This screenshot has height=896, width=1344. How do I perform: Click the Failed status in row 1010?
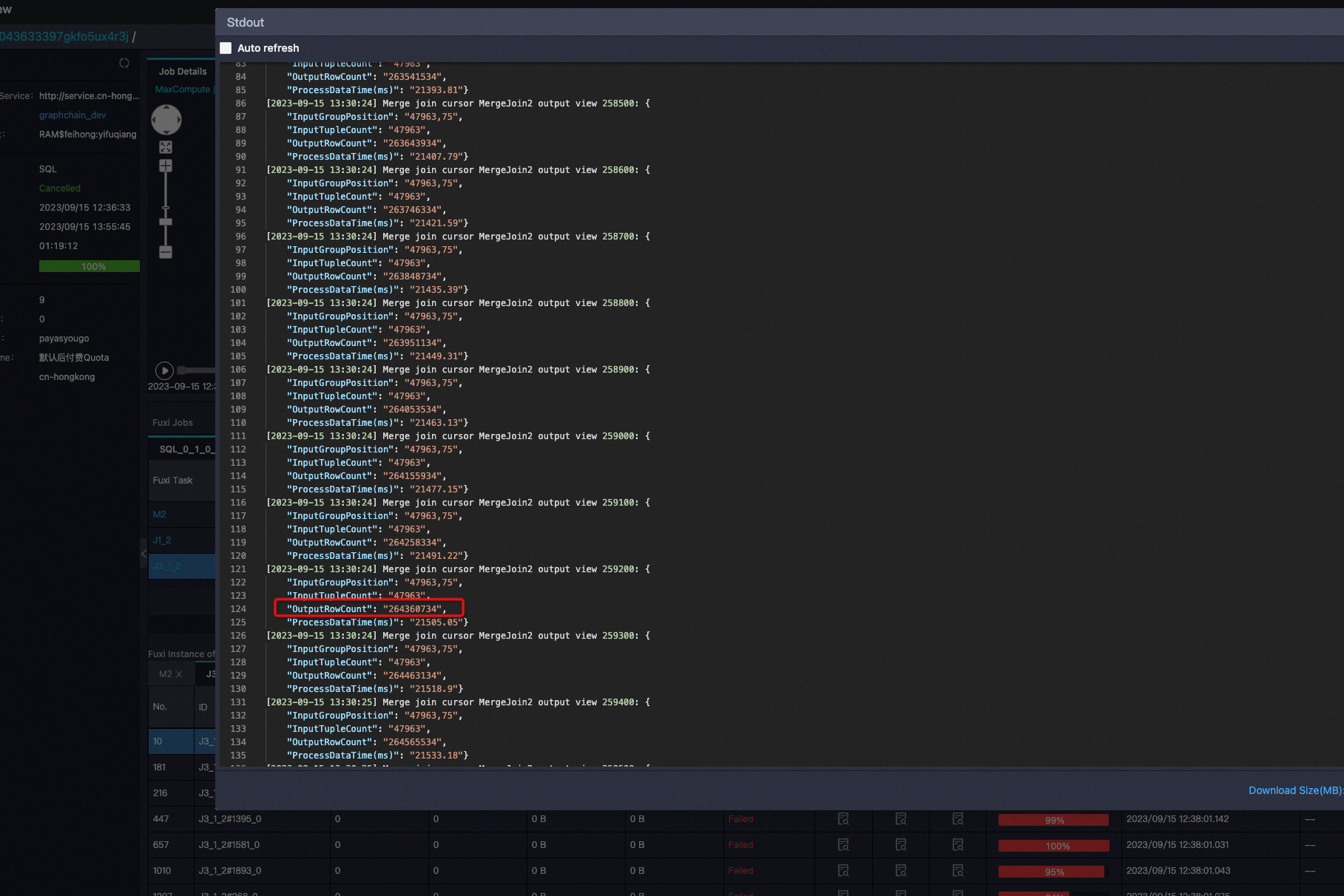click(740, 871)
